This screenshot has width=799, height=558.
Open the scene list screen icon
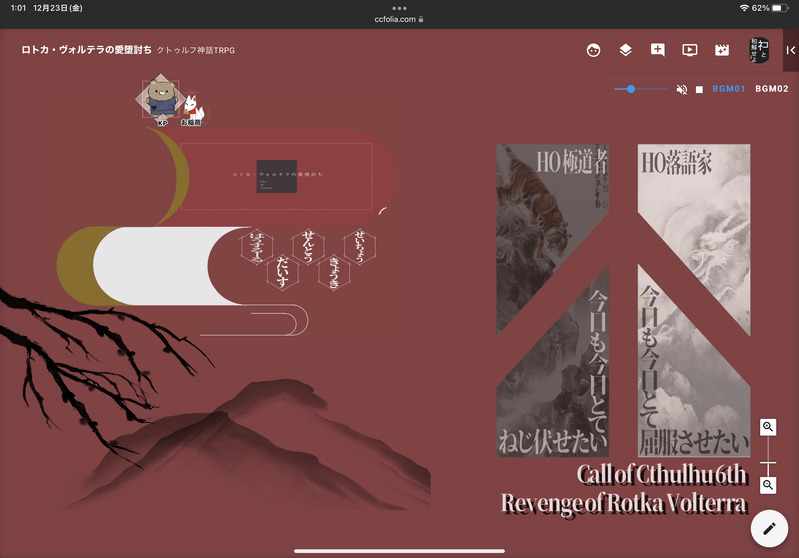pyautogui.click(x=689, y=50)
